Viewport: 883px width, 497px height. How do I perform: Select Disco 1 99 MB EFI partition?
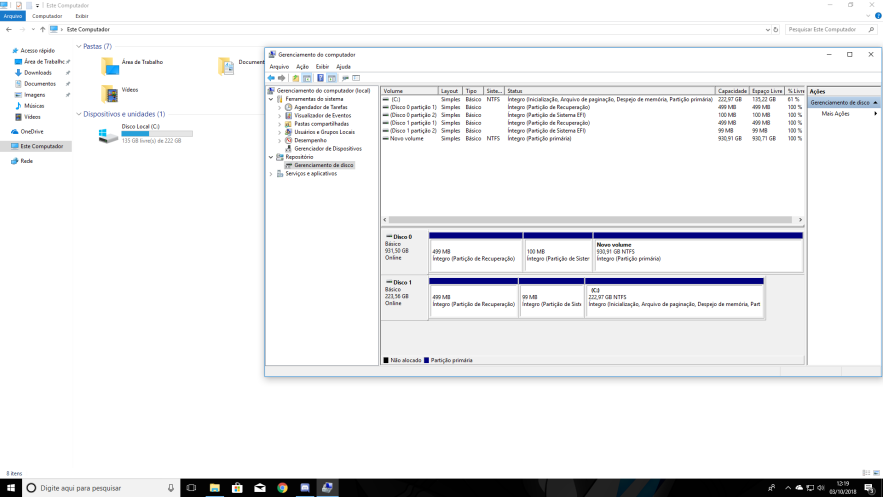tap(551, 298)
